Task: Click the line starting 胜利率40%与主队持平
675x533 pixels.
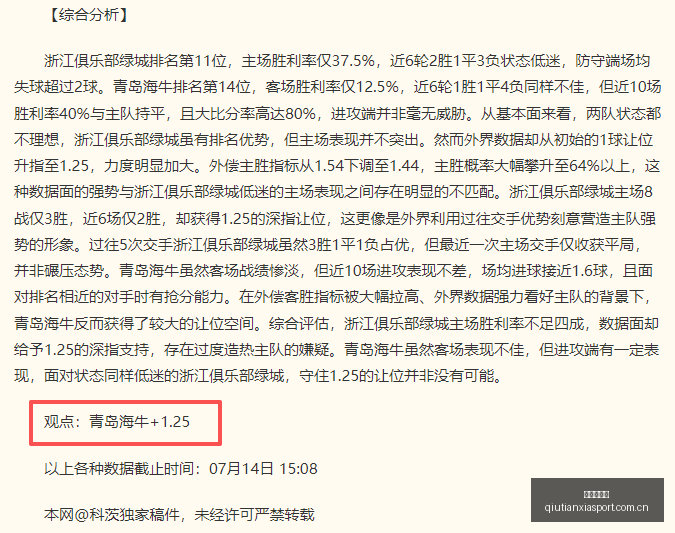Action: pos(338,114)
